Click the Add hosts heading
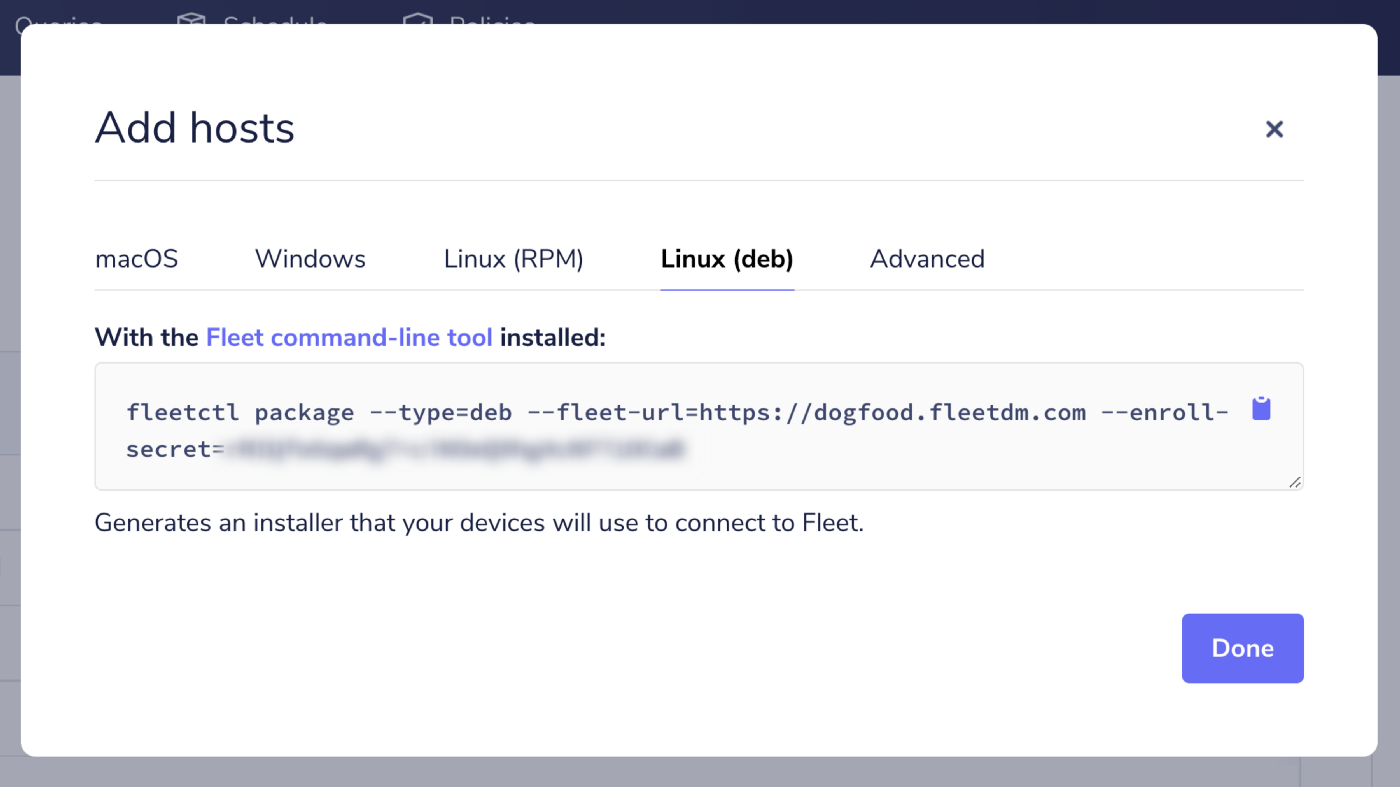 click(x=195, y=128)
